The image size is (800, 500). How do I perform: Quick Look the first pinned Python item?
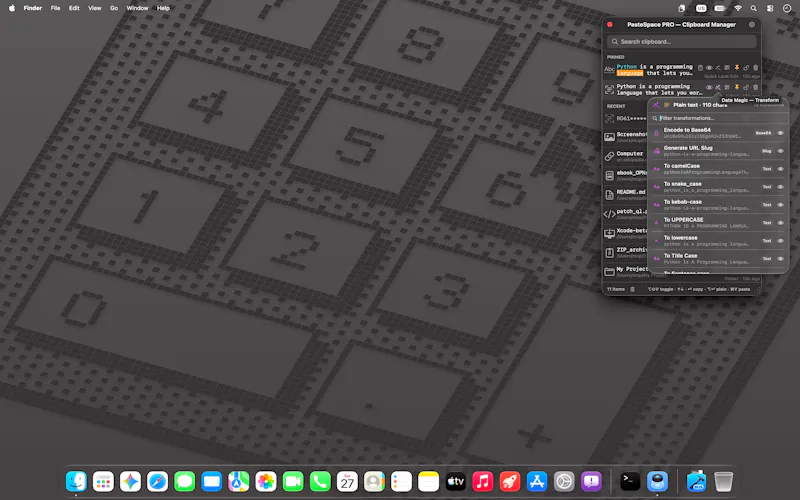pos(709,67)
